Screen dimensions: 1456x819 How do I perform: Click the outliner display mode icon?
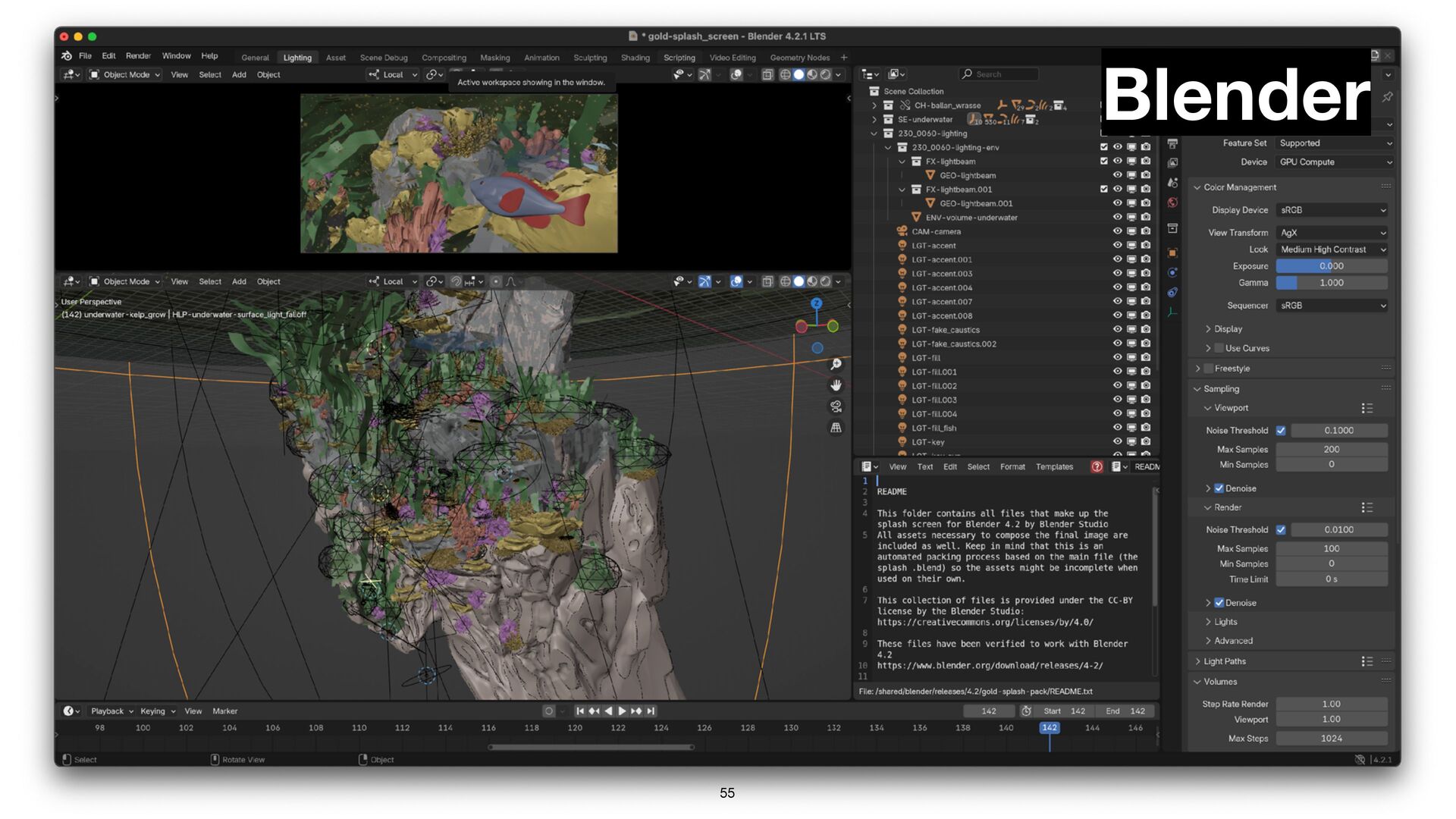[x=896, y=74]
